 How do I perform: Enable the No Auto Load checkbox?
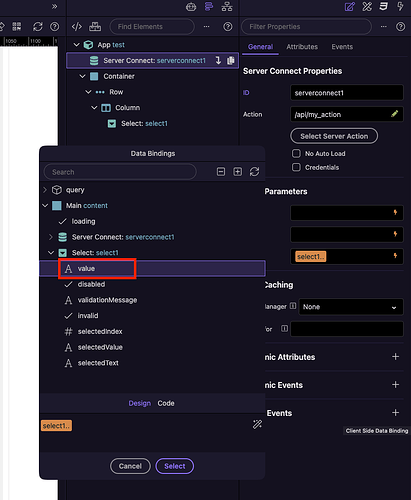click(x=296, y=153)
